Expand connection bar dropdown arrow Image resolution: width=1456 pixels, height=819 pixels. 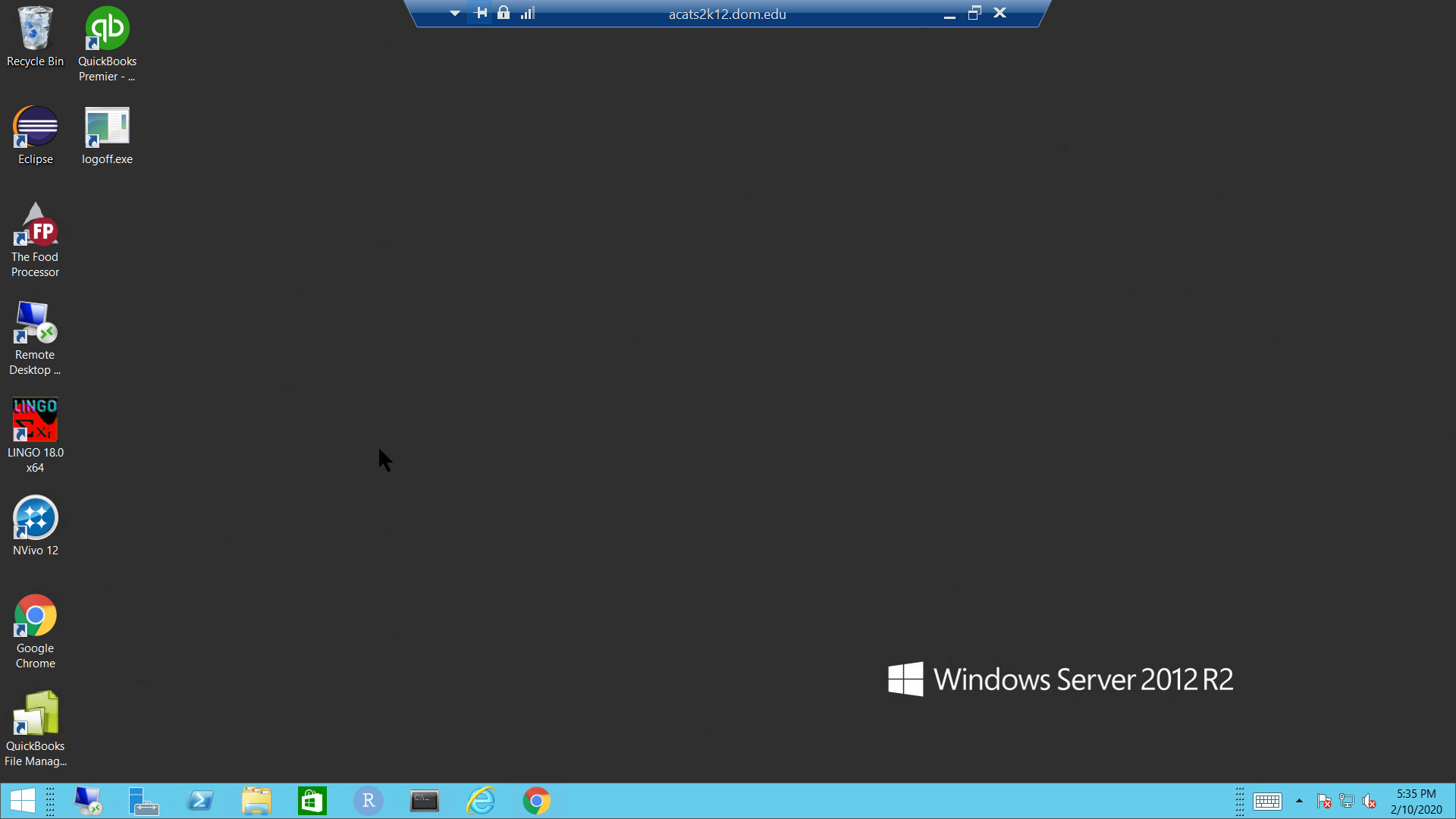(x=454, y=13)
